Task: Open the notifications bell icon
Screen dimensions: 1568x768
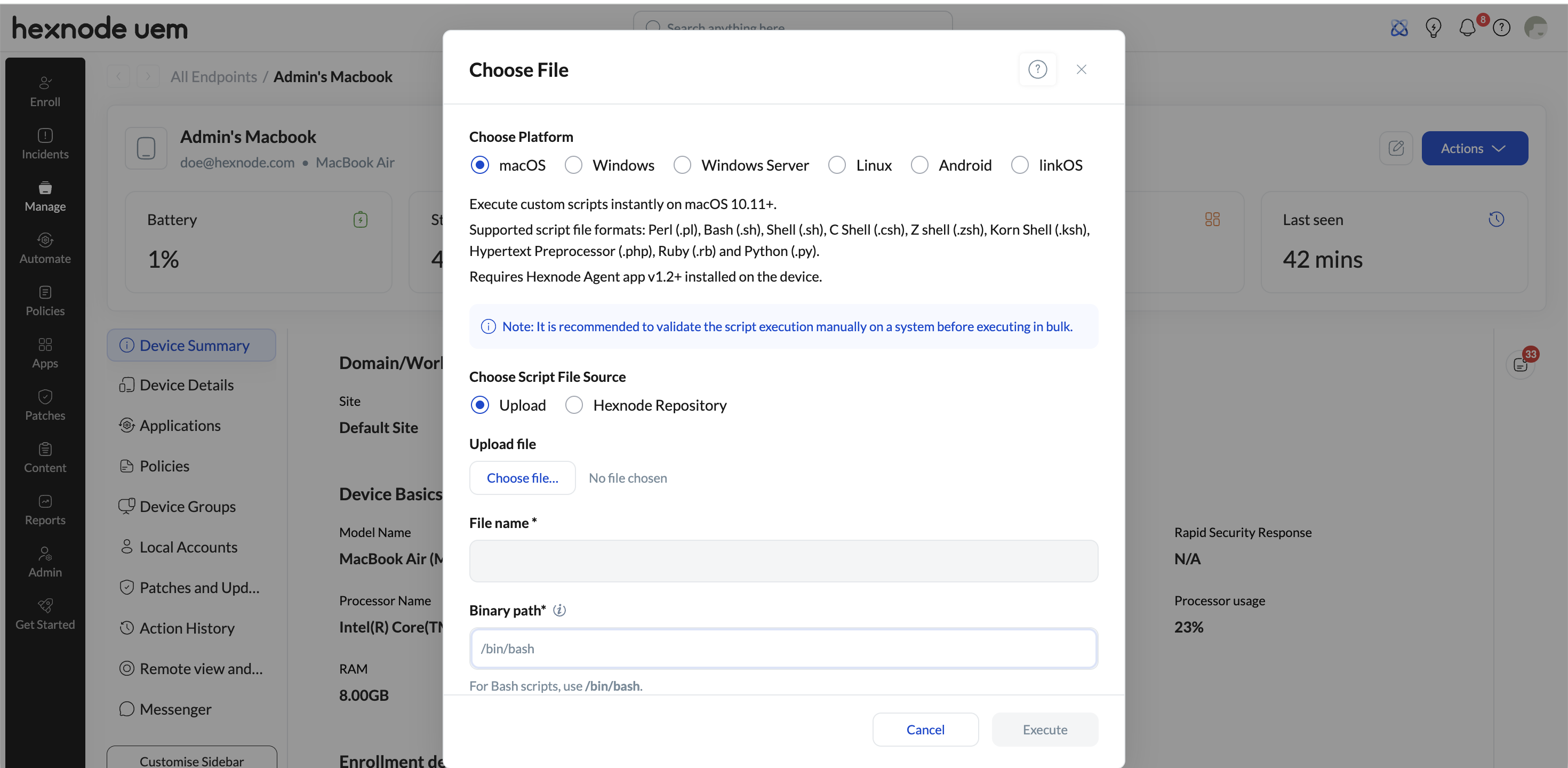Action: coord(1467,27)
